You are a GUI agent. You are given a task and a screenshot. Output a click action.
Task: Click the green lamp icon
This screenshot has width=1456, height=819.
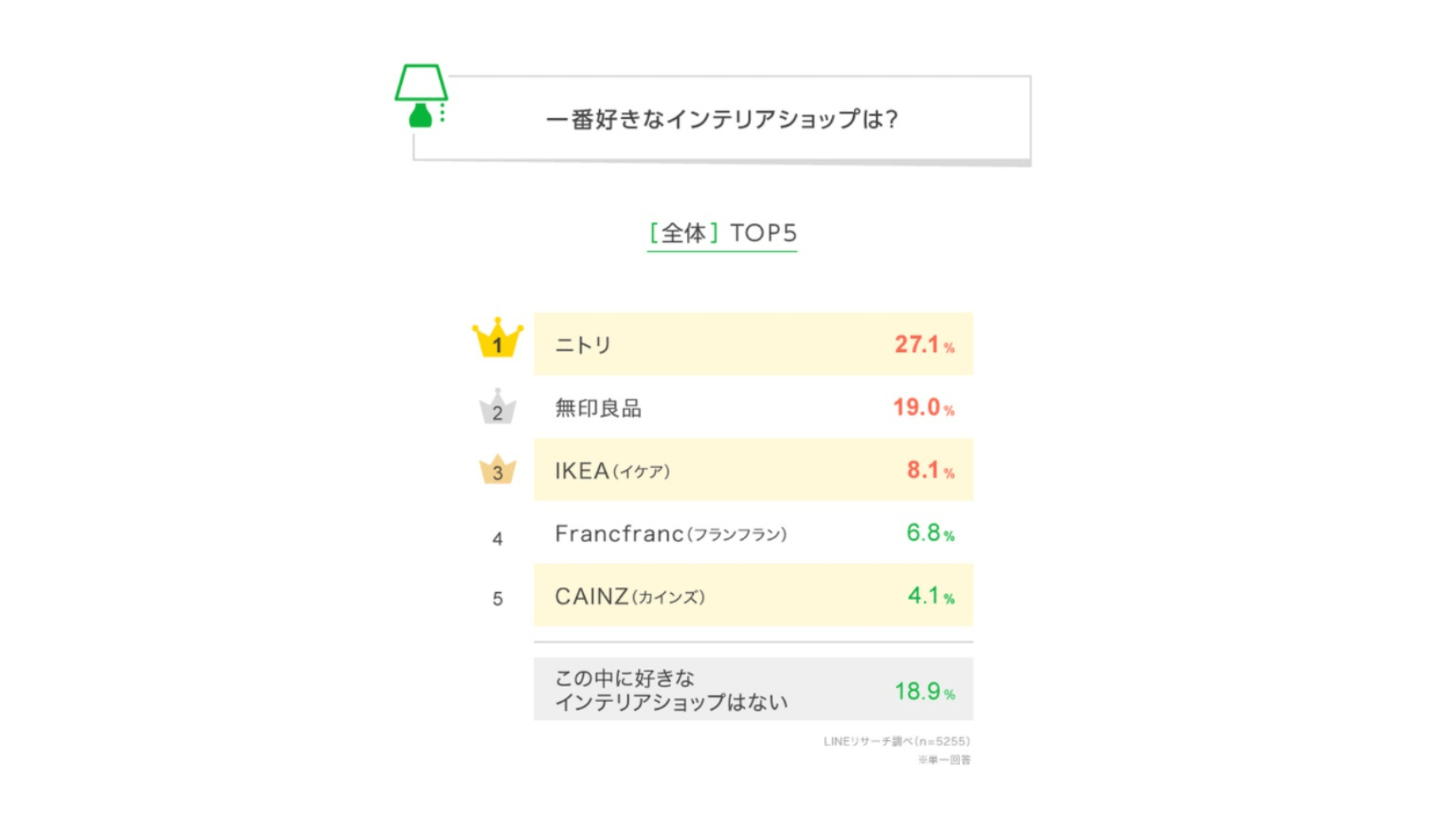tap(422, 96)
